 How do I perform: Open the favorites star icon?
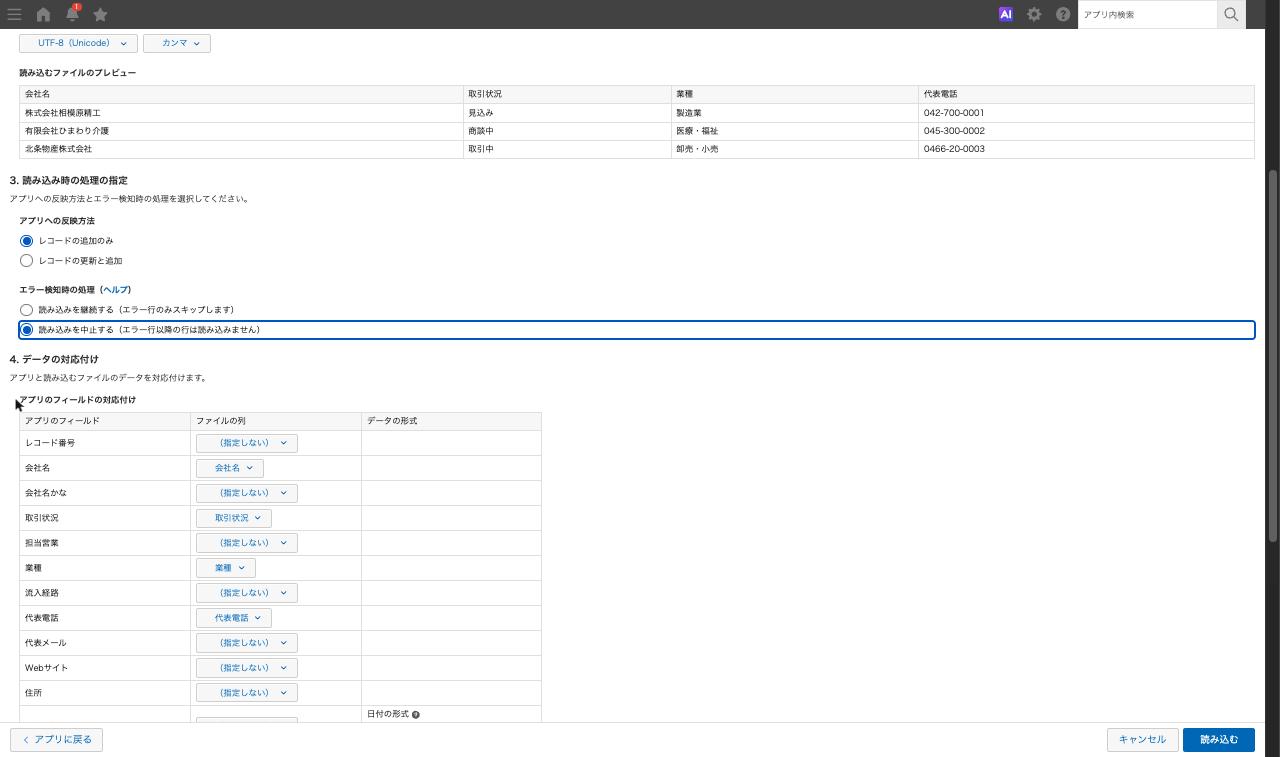click(x=100, y=14)
